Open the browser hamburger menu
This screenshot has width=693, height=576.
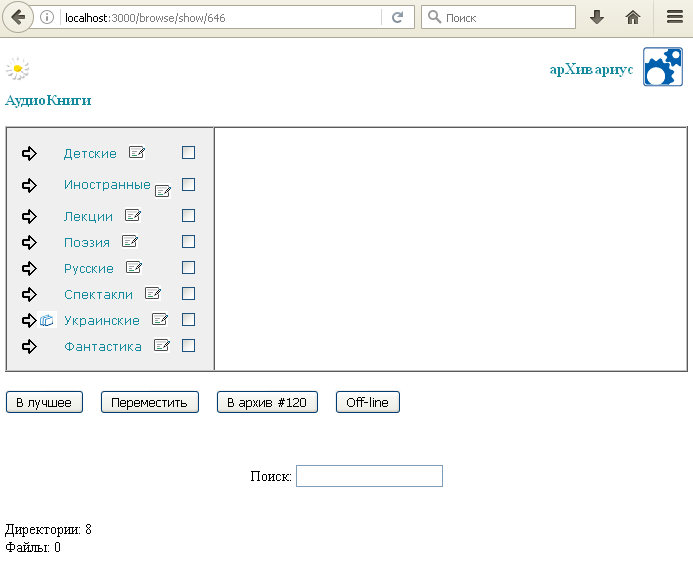674,17
